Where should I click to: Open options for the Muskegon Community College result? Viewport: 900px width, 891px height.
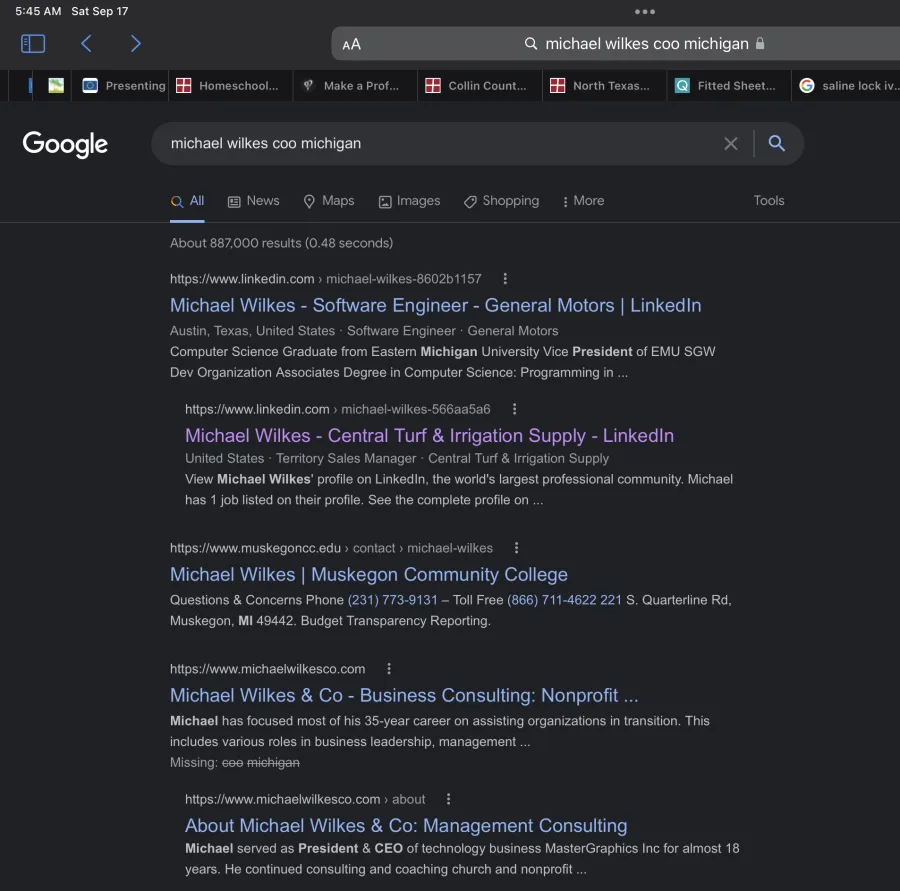click(517, 548)
